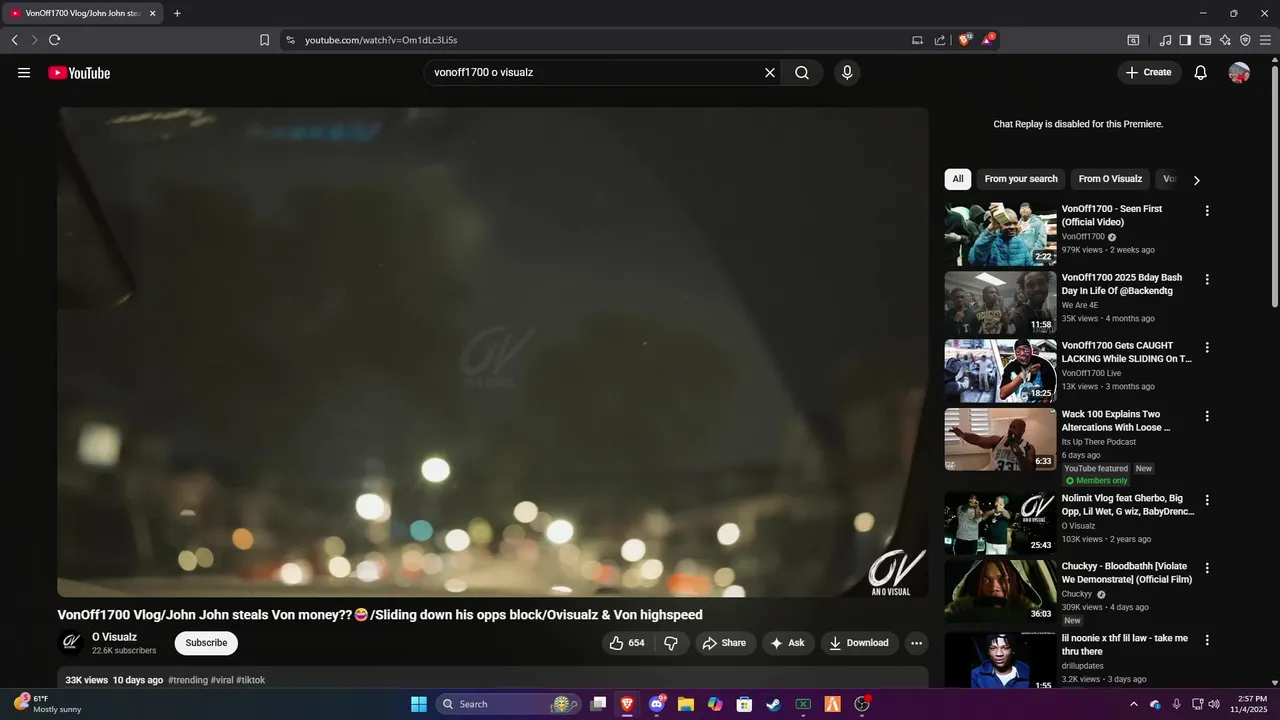View site information icon in address bar
Image resolution: width=1280 pixels, height=720 pixels.
(290, 40)
